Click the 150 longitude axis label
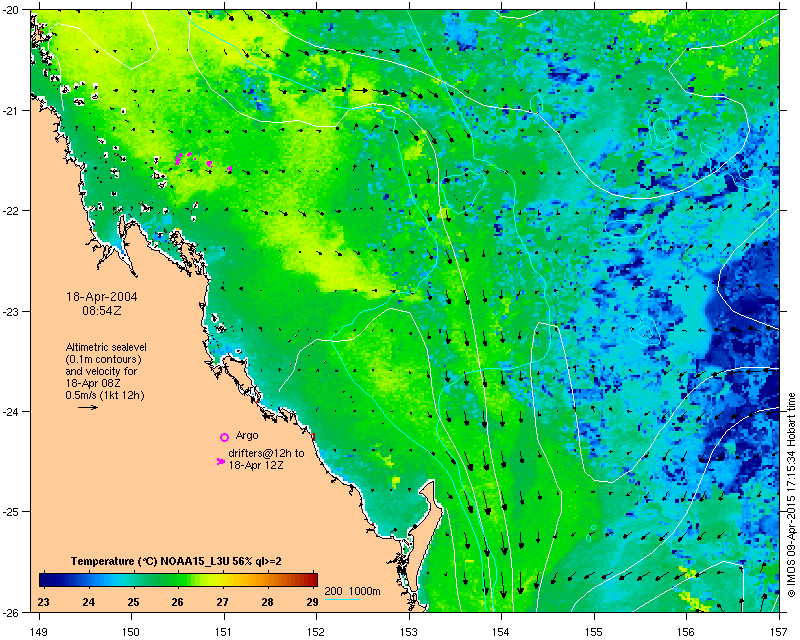 point(132,631)
